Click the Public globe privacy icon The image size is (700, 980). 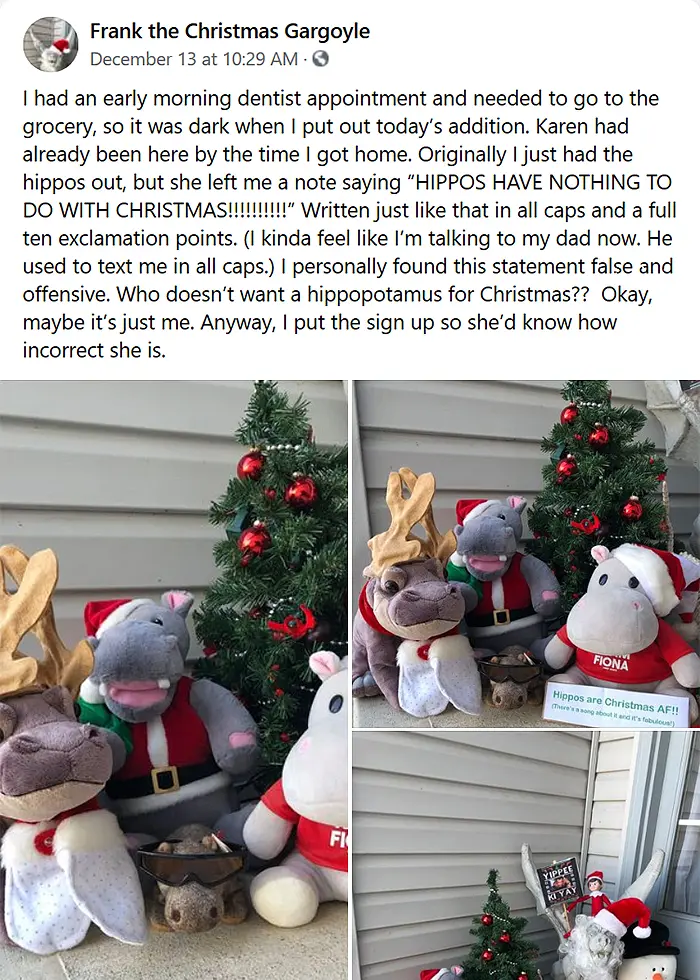[x=320, y=59]
